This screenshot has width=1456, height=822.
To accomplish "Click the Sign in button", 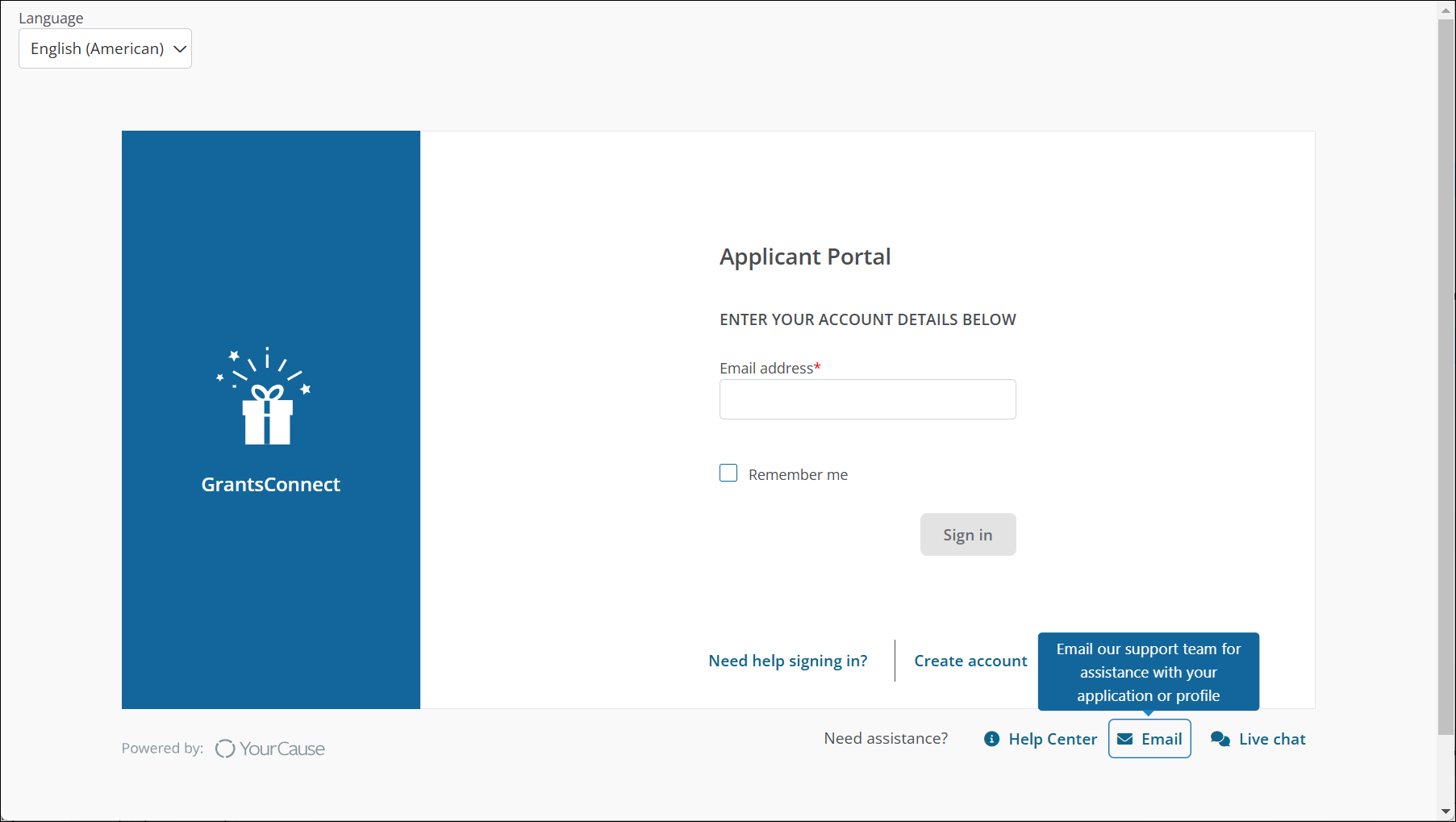I will tap(968, 535).
